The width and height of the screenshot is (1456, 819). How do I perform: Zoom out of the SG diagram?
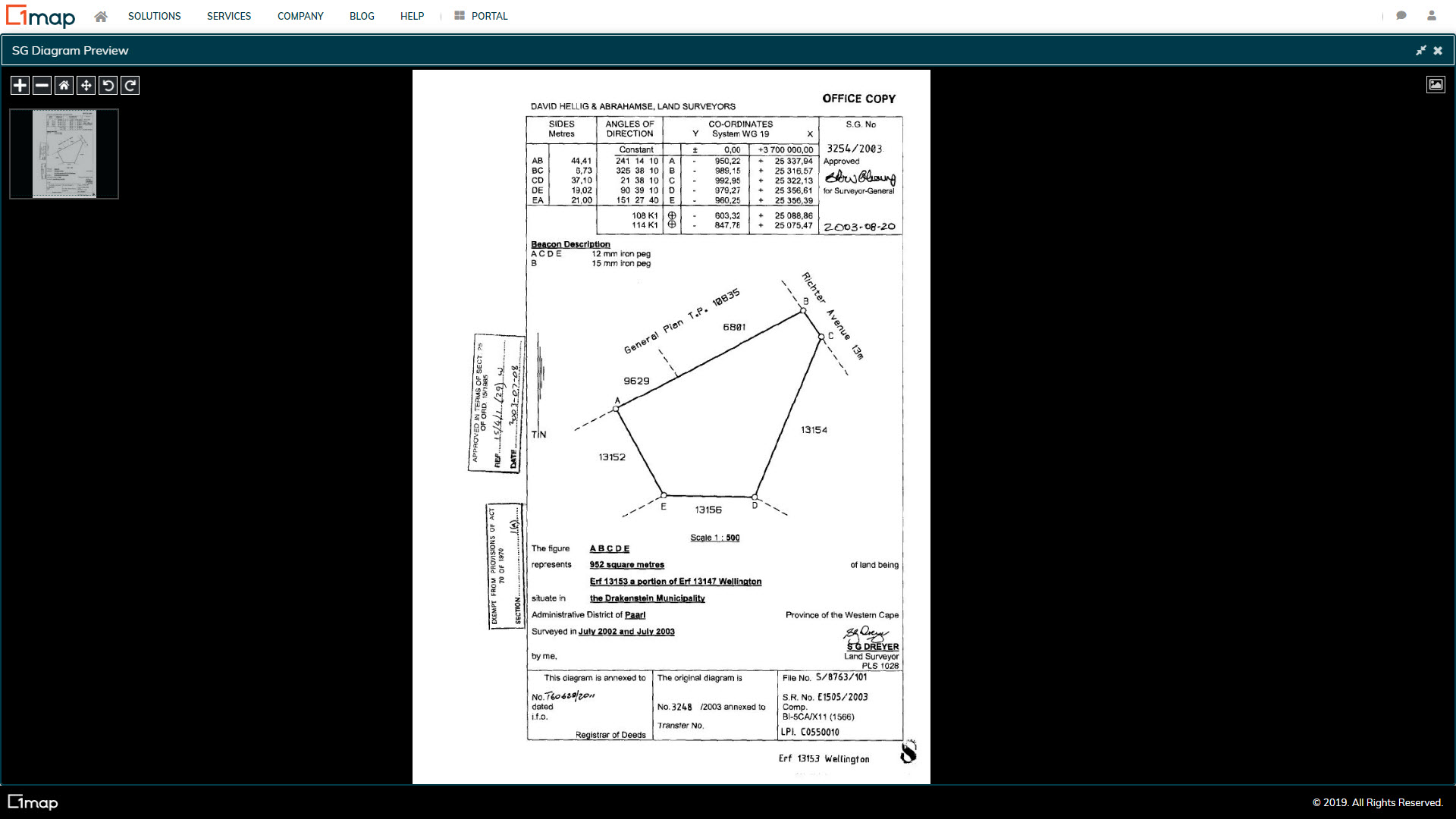pos(42,86)
